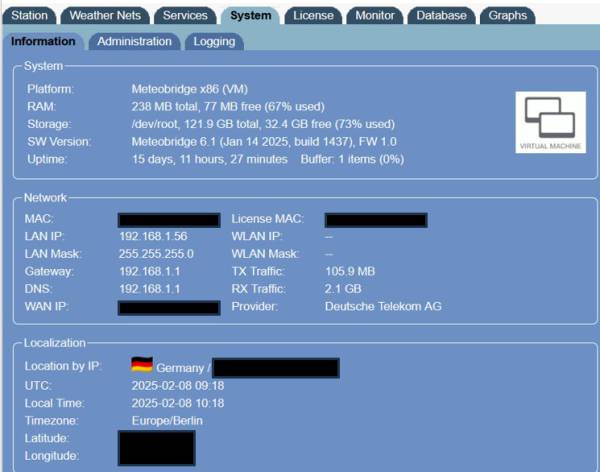Open the Administration sub-tab

tap(134, 41)
